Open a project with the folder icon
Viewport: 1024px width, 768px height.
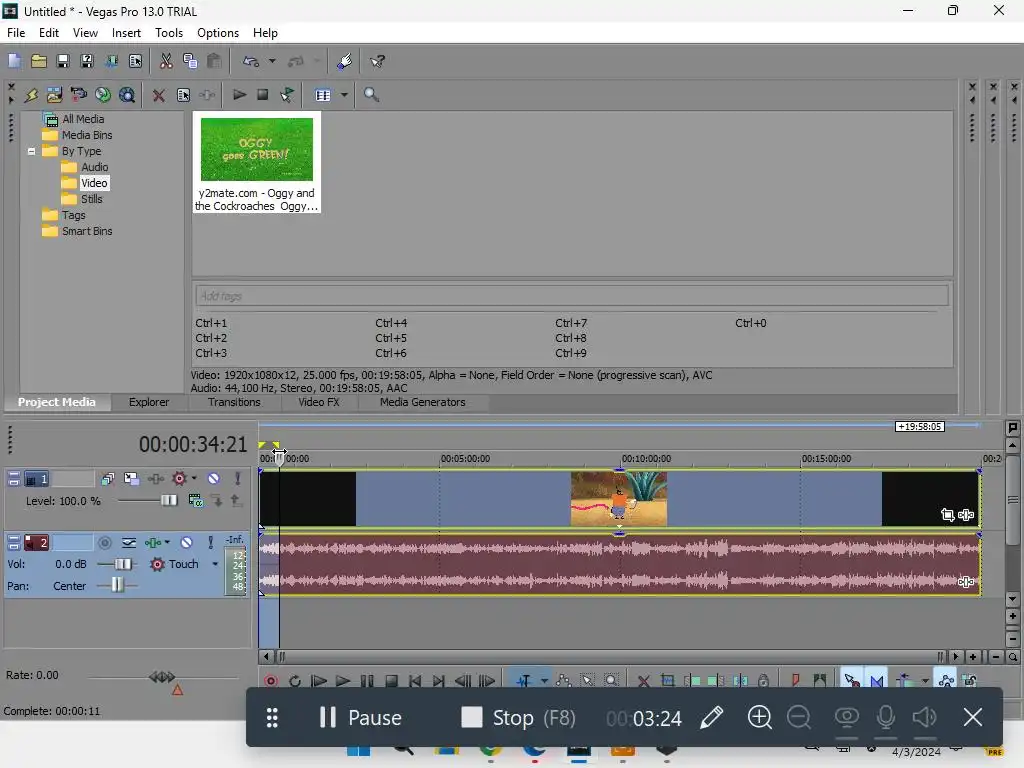click(39, 61)
